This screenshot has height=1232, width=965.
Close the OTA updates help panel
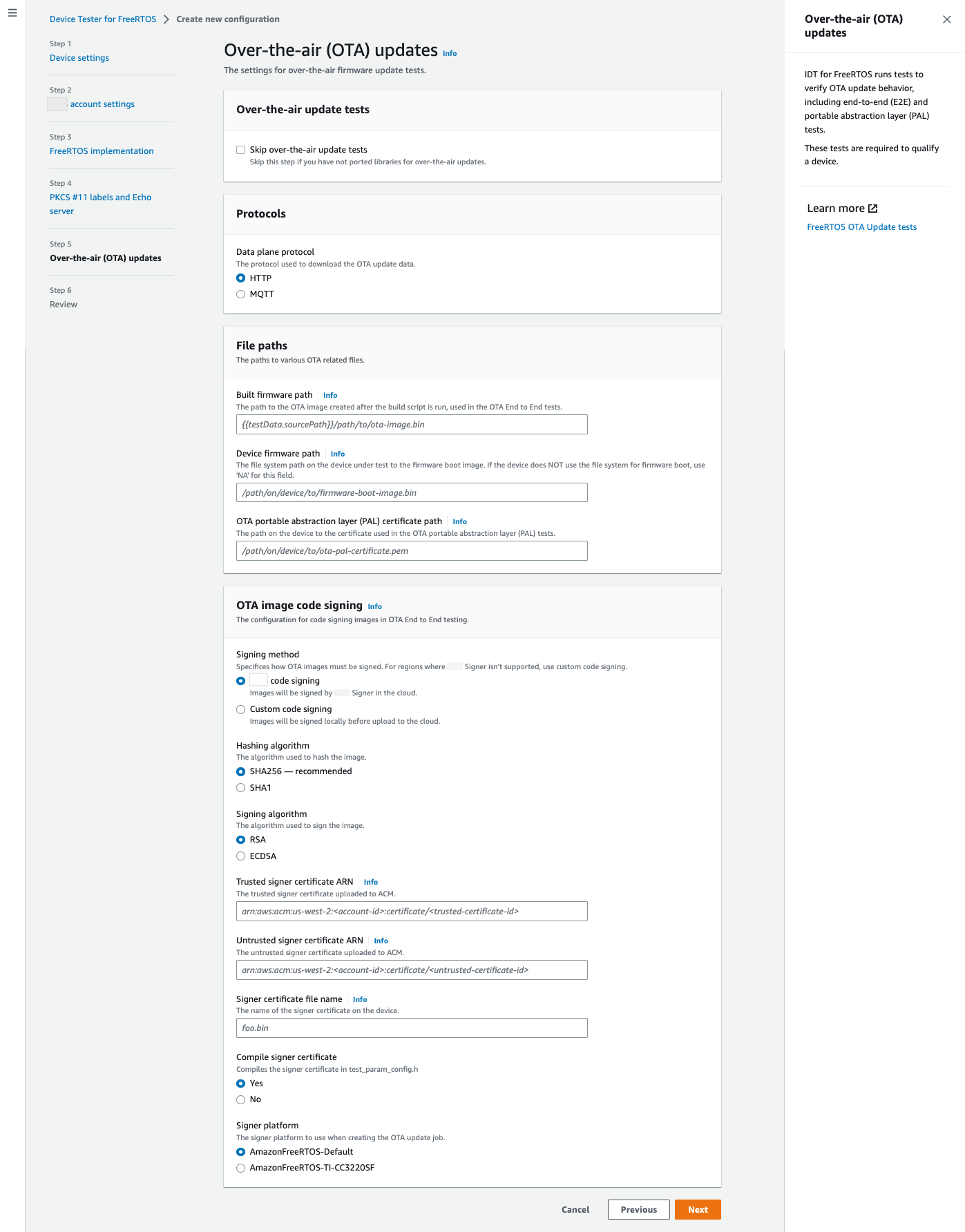pyautogui.click(x=946, y=19)
